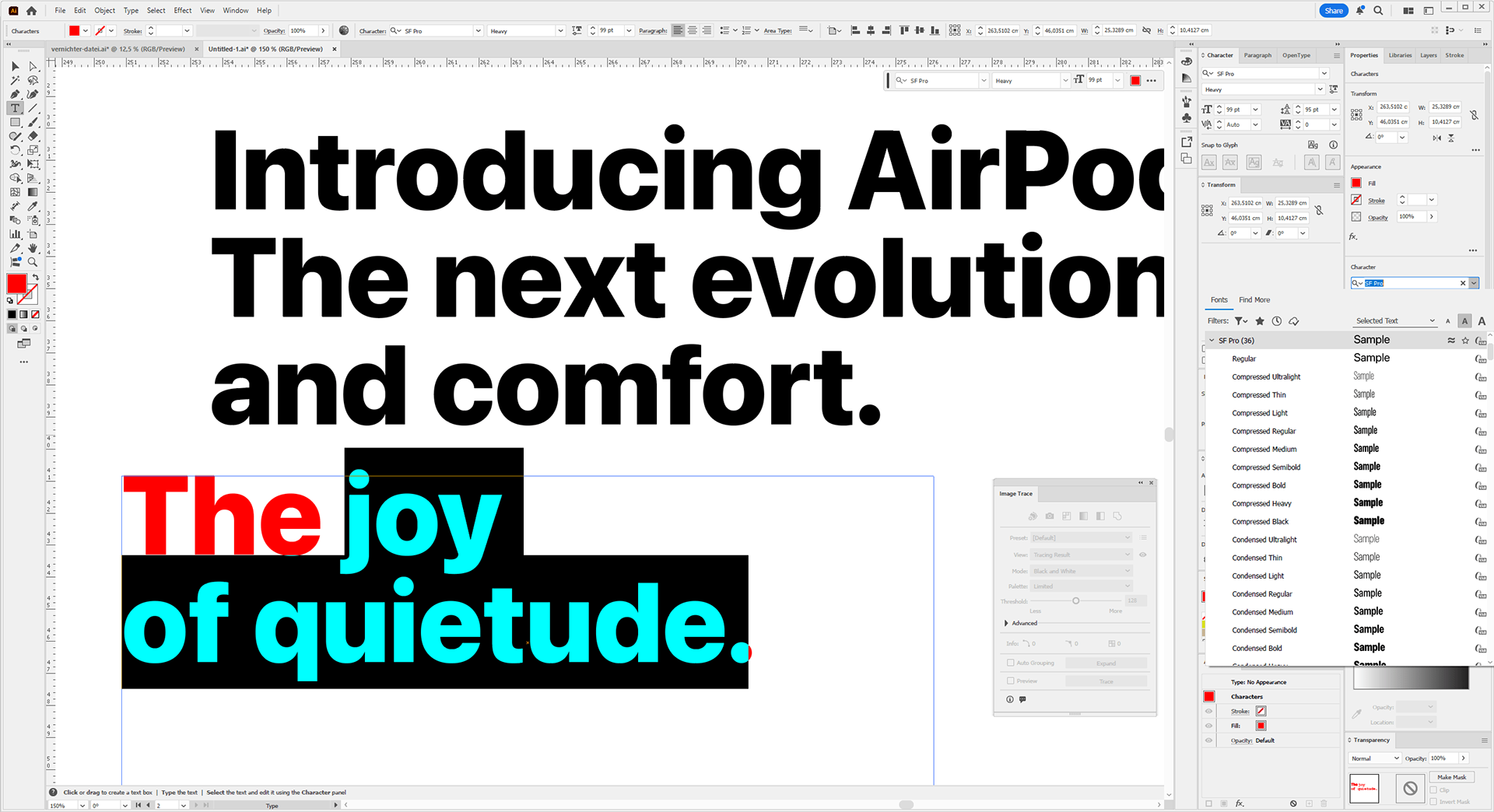1494x812 pixels.
Task: Select the Selection (black arrow) tool
Action: pyautogui.click(x=15, y=67)
